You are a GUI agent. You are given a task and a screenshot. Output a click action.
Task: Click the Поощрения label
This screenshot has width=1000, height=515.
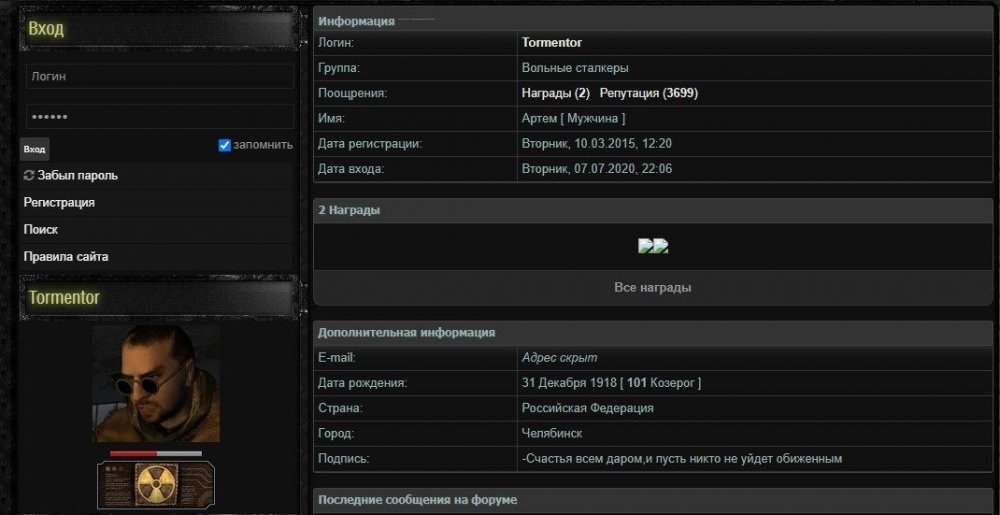click(x=353, y=93)
